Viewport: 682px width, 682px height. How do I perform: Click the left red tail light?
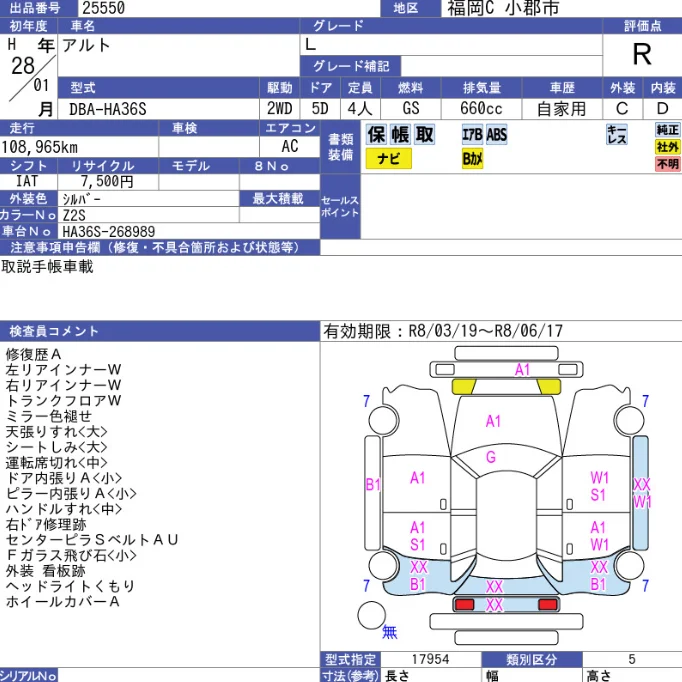[x=464, y=604]
